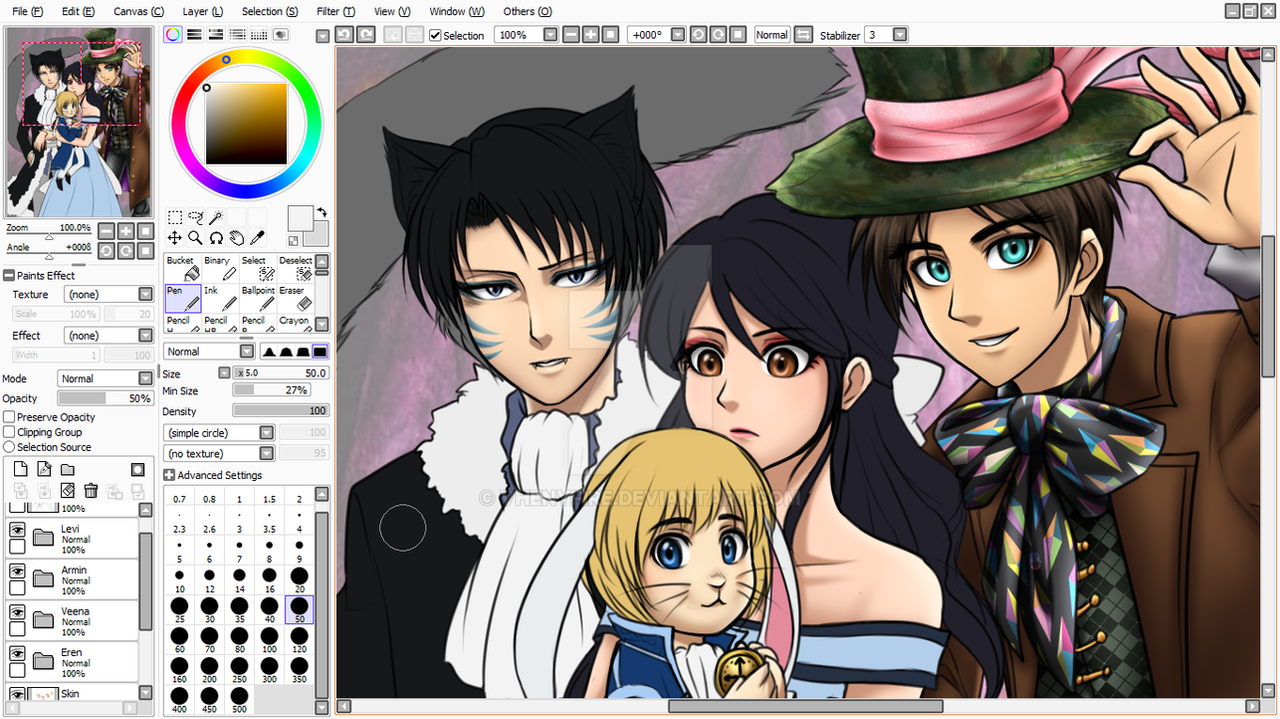Screen dimensions: 1280x719
Task: Clear the layer with the eraser-page icon
Action: pos(67,490)
